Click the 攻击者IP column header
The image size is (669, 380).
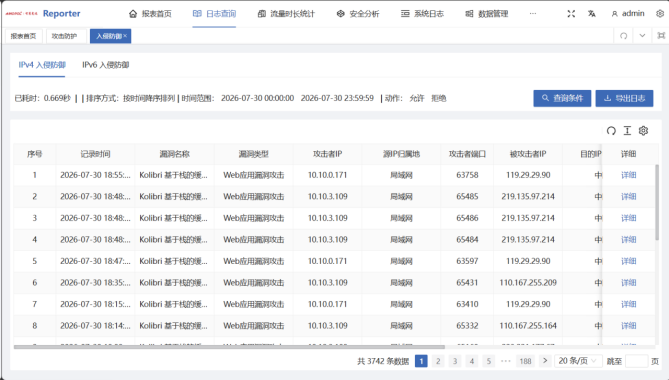coord(328,154)
